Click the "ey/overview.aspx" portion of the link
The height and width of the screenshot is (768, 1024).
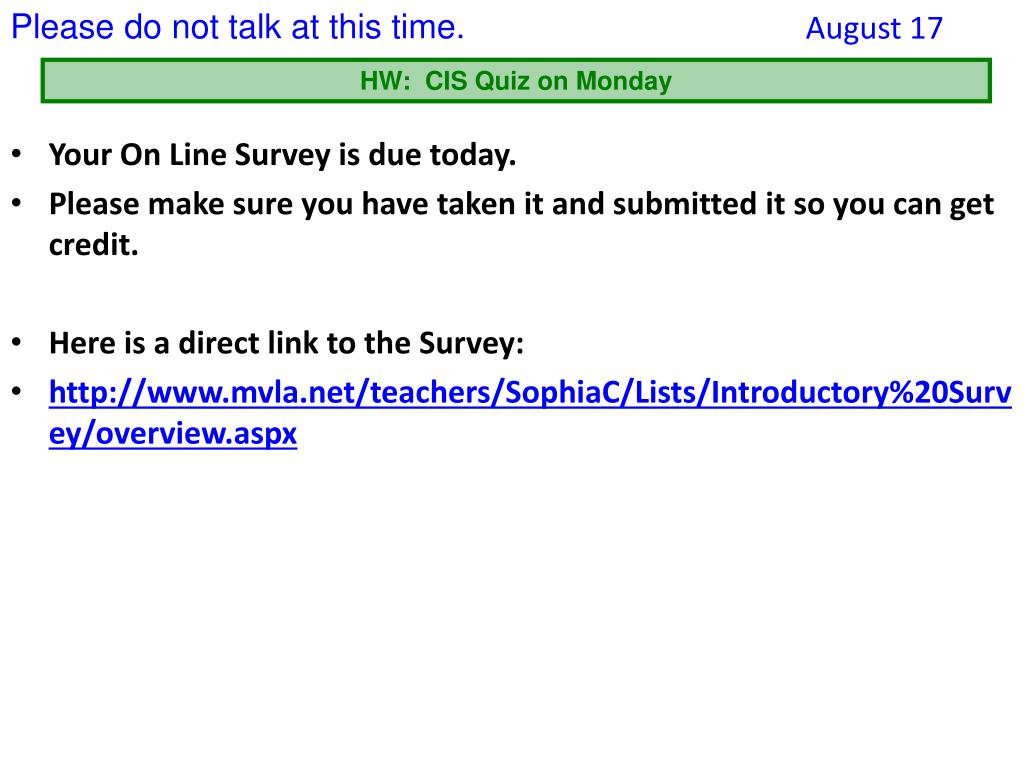click(173, 434)
